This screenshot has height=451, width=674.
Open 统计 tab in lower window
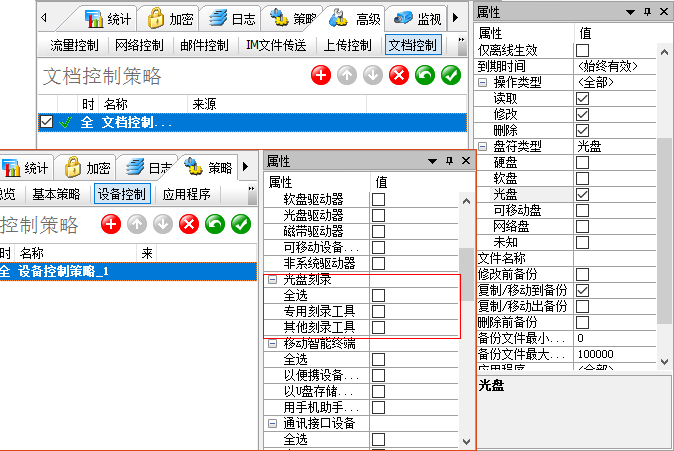(x=26, y=168)
